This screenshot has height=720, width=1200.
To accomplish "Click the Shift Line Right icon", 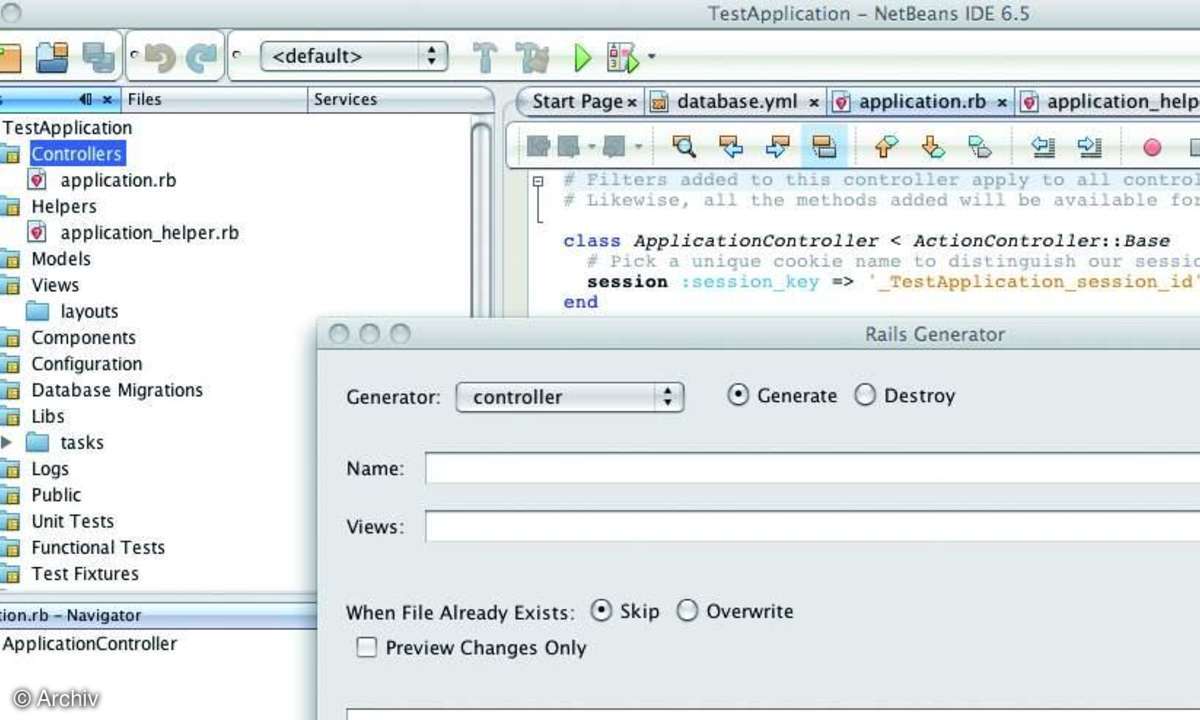I will coord(1090,147).
